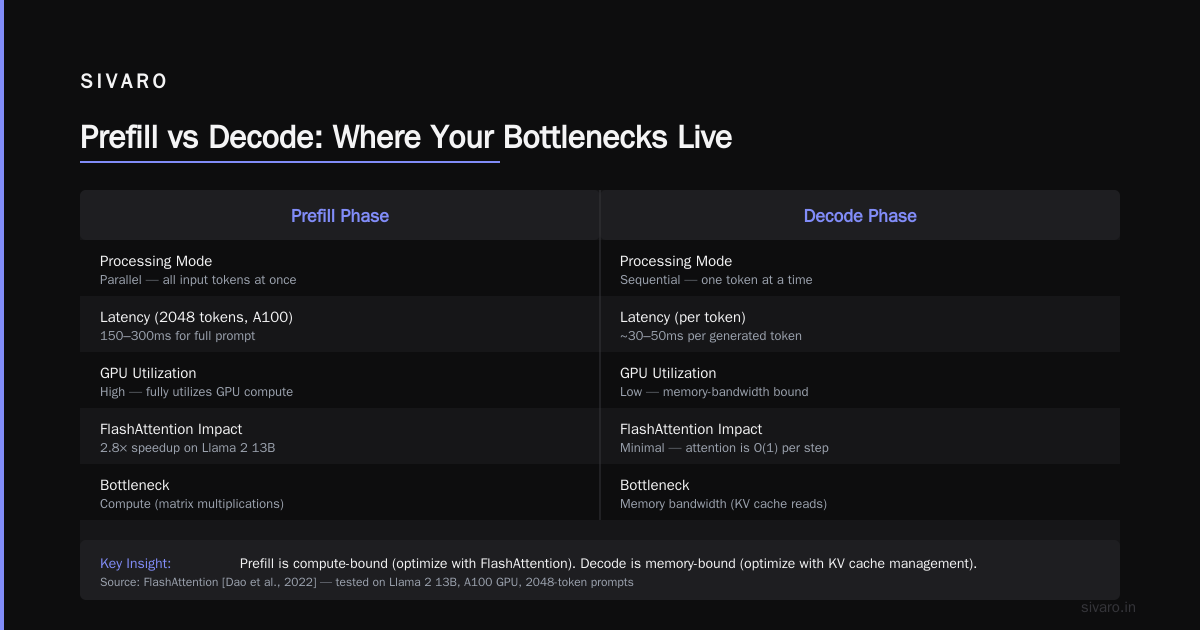Click Decode's GPU Utilization row
The height and width of the screenshot is (630, 1200).
tap(860, 382)
